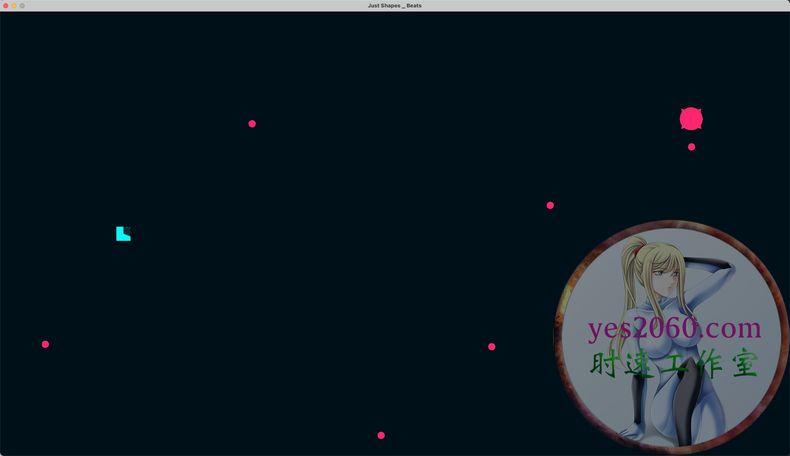Click the pink dot left of the watermark circle
This screenshot has width=790, height=456.
[x=492, y=347]
